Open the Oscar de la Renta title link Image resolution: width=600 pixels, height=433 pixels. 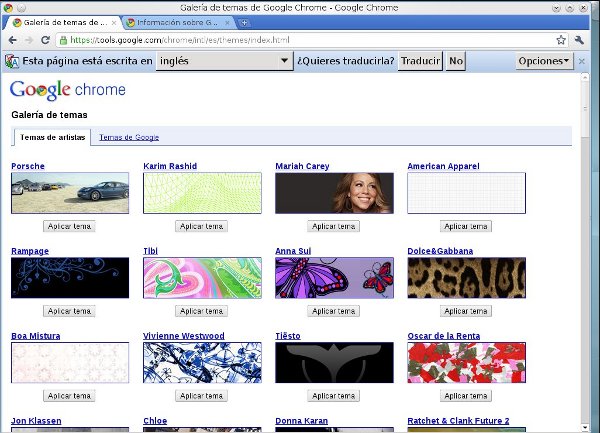click(x=443, y=336)
